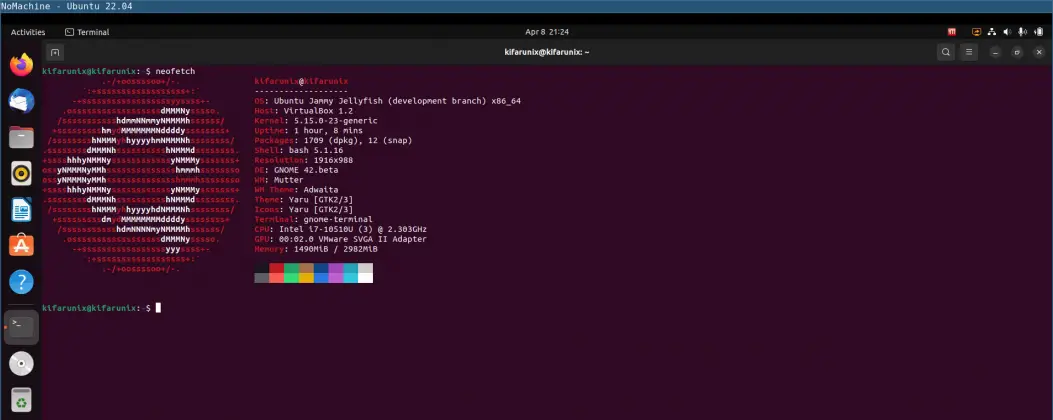Open the optical disc icon in dock
Screen dimensions: 1053x420
click(21, 364)
